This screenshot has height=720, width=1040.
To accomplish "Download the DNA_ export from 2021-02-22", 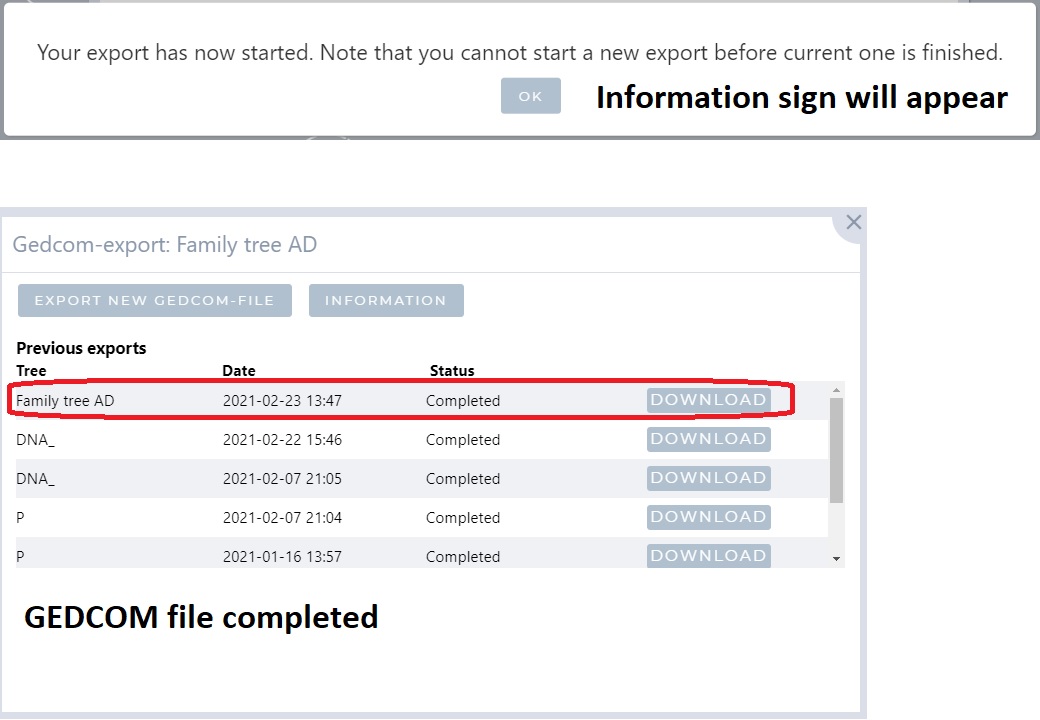I will pos(708,439).
